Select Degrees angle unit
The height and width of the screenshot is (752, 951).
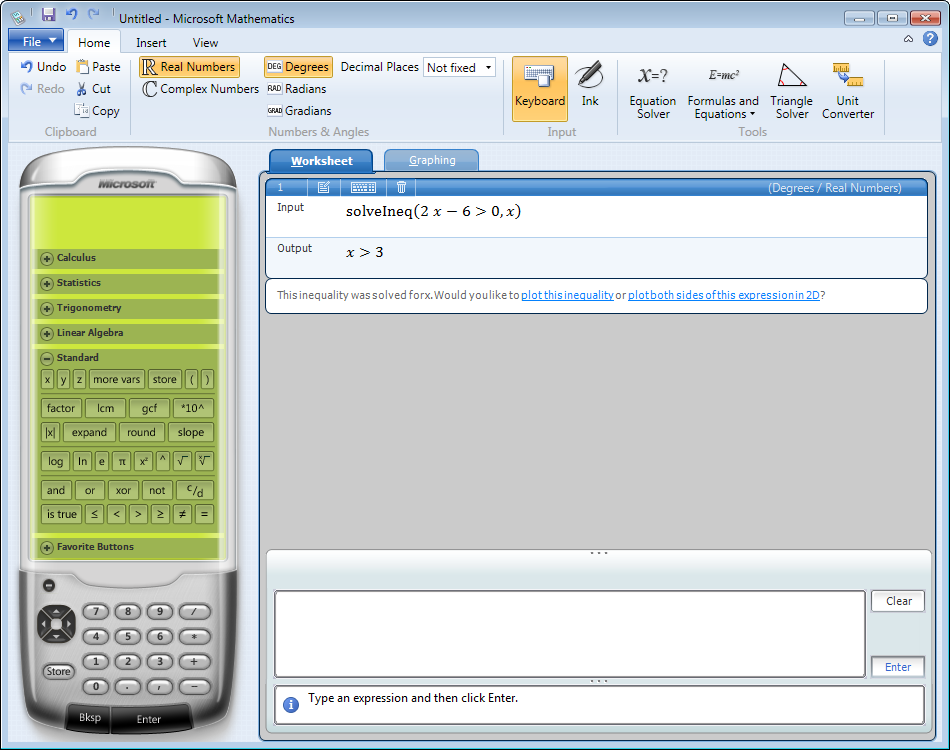tap(298, 67)
